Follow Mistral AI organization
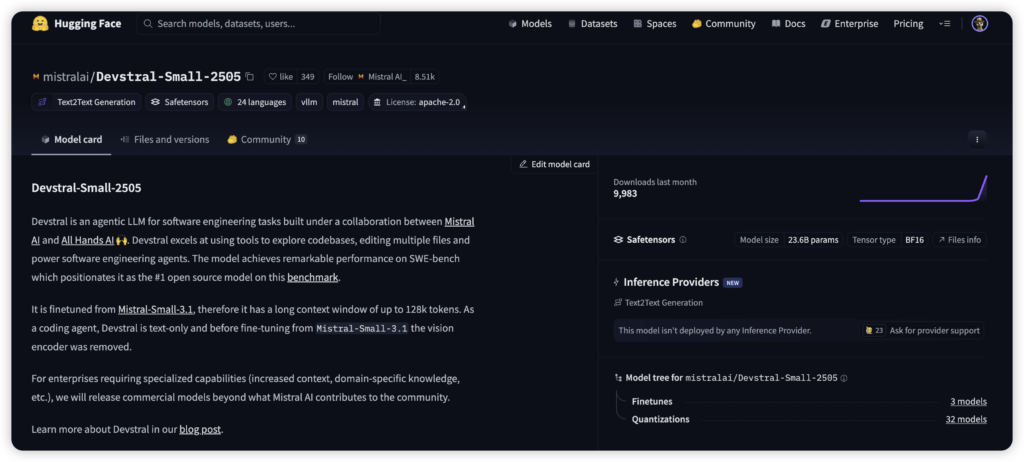 point(340,76)
